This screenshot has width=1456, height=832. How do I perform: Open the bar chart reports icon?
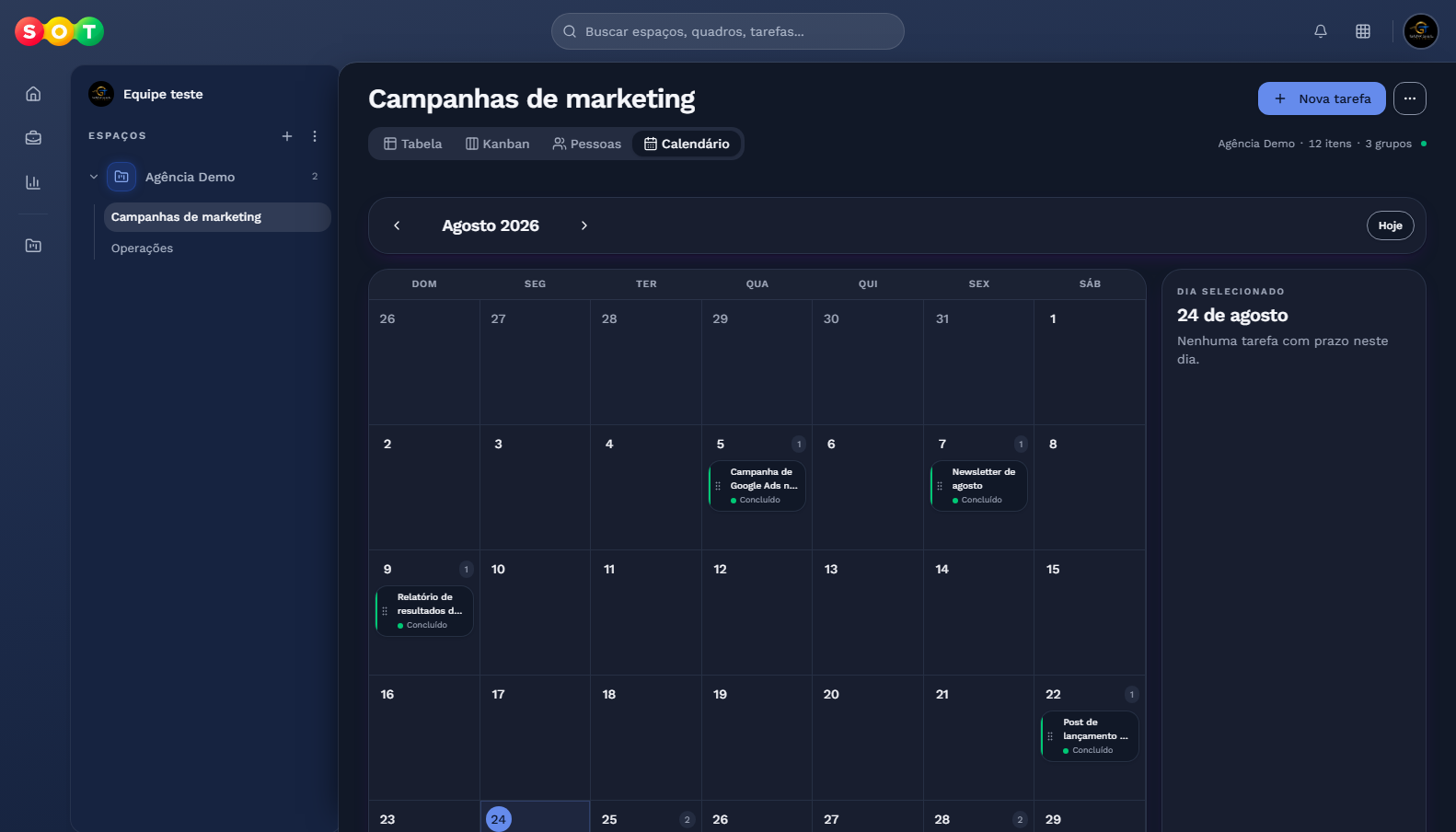coord(33,182)
